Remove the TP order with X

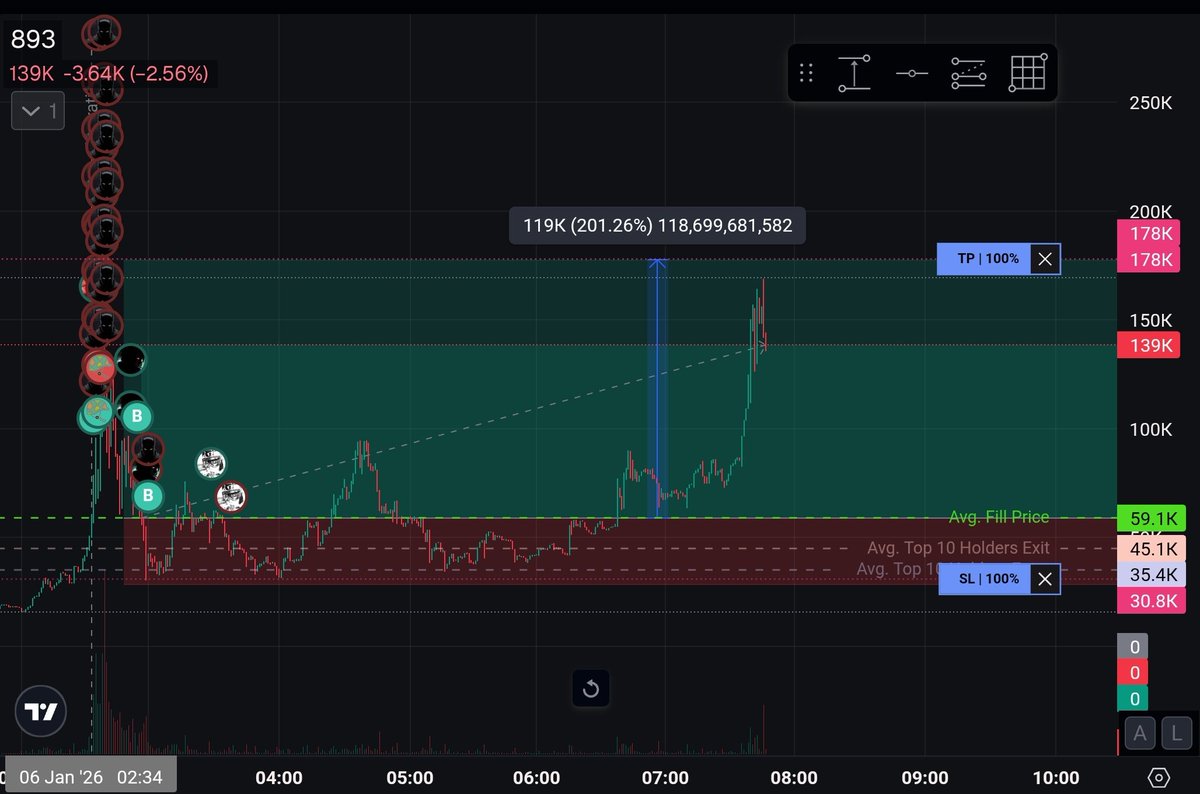1044,259
